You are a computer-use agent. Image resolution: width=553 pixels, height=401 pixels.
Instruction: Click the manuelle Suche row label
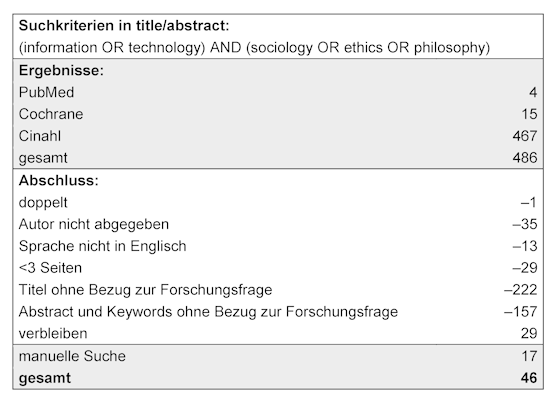tap(72, 356)
